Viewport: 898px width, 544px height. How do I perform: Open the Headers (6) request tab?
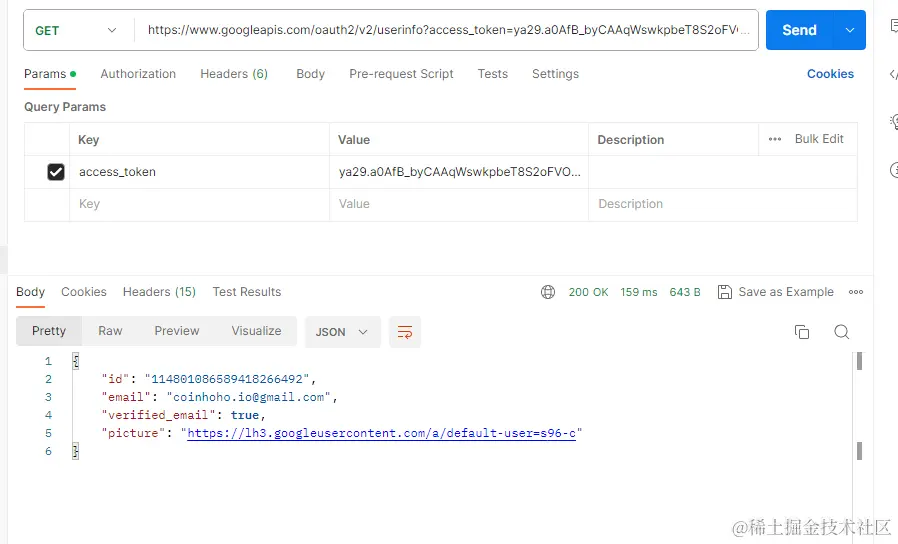(234, 74)
